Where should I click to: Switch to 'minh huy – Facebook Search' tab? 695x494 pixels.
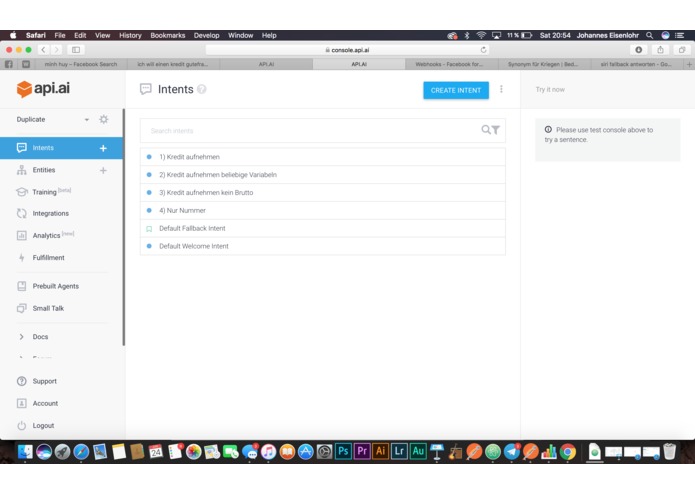[x=80, y=64]
